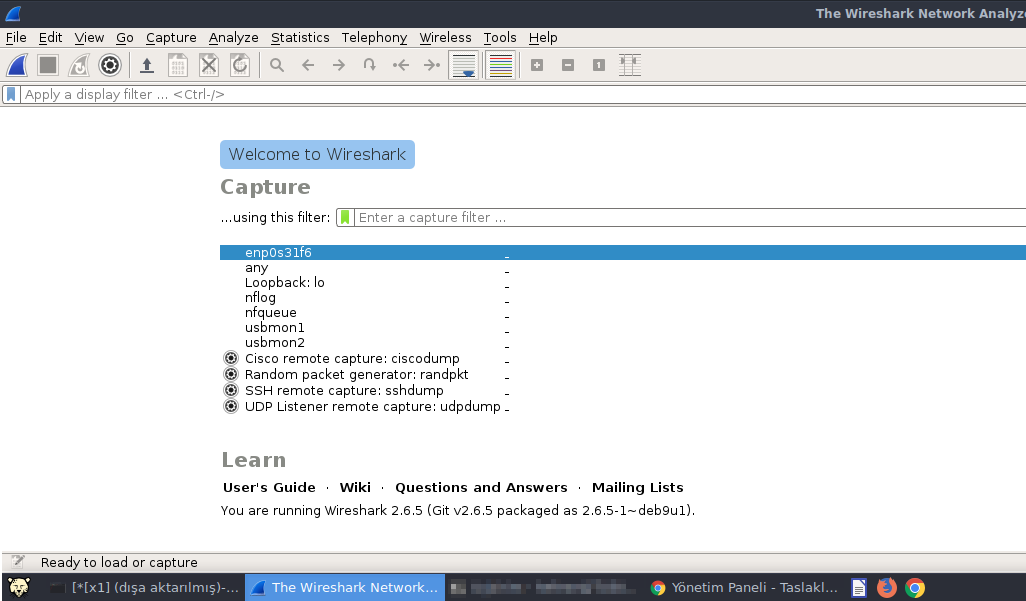The image size is (1026, 601).
Task: Switch to Yönetim Paneli Chrome taskbar window
Action: tap(744, 588)
